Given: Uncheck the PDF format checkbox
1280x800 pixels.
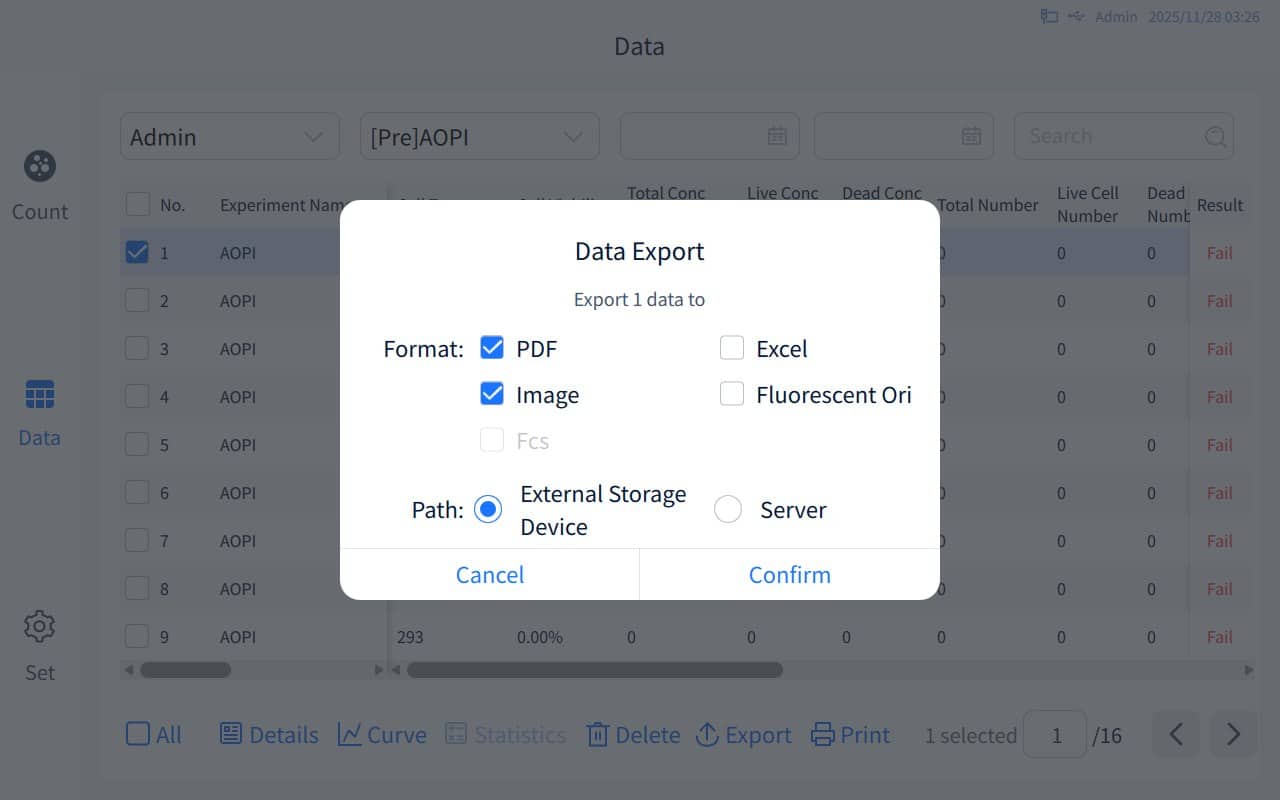Looking at the screenshot, I should pos(492,348).
